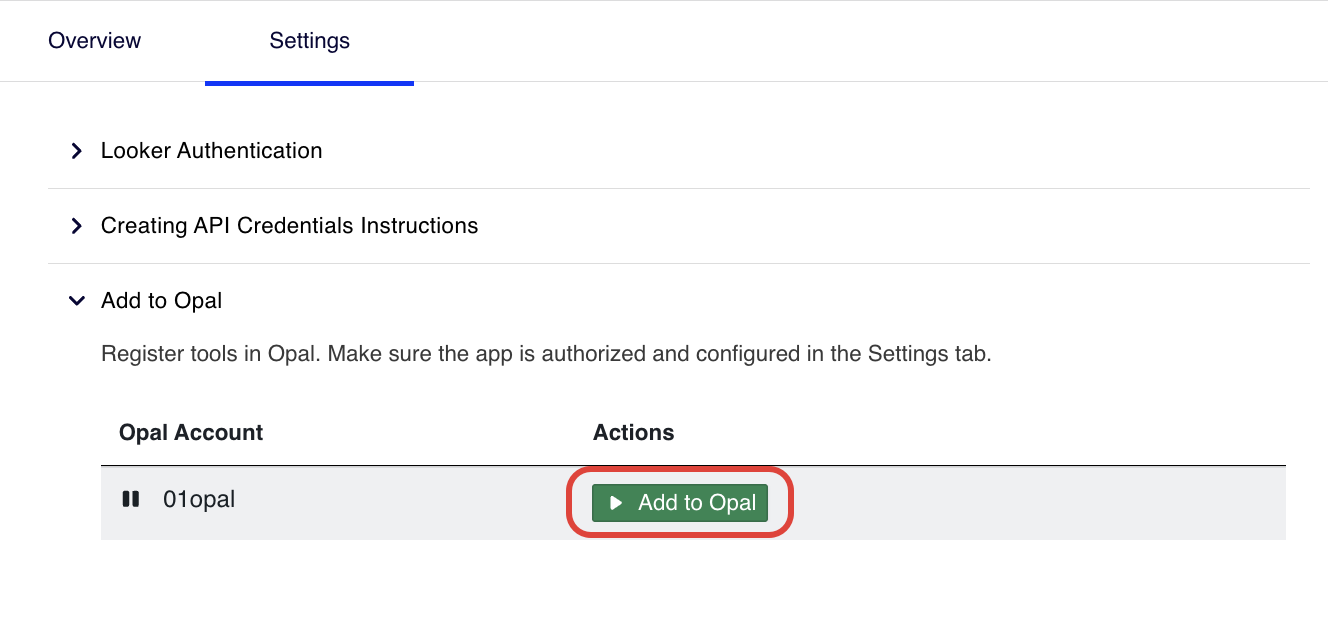Click the blue underline beneath Settings tab
Viewport: 1328px width, 620px height.
(310, 83)
